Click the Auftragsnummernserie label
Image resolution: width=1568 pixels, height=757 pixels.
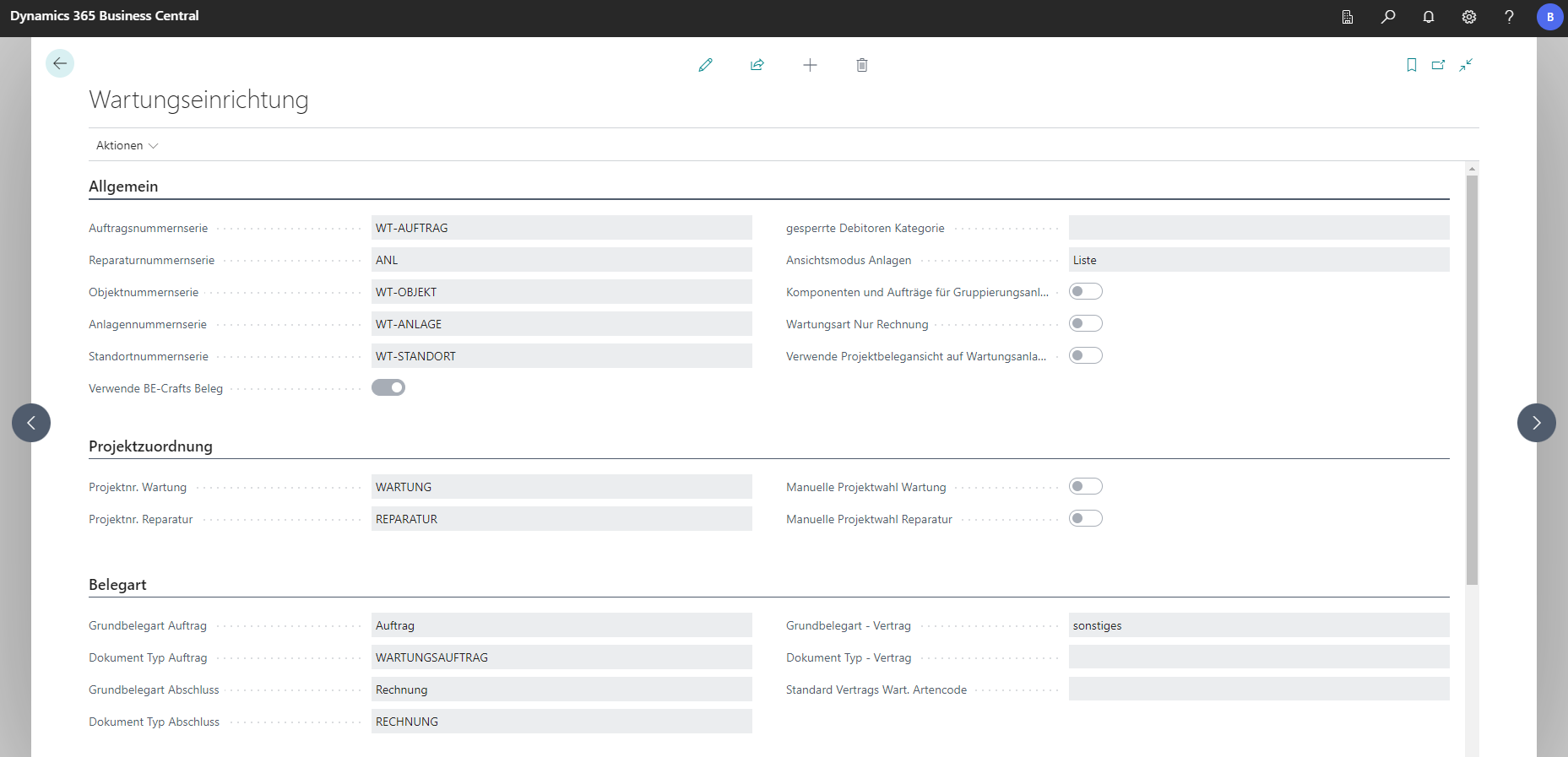[148, 228]
